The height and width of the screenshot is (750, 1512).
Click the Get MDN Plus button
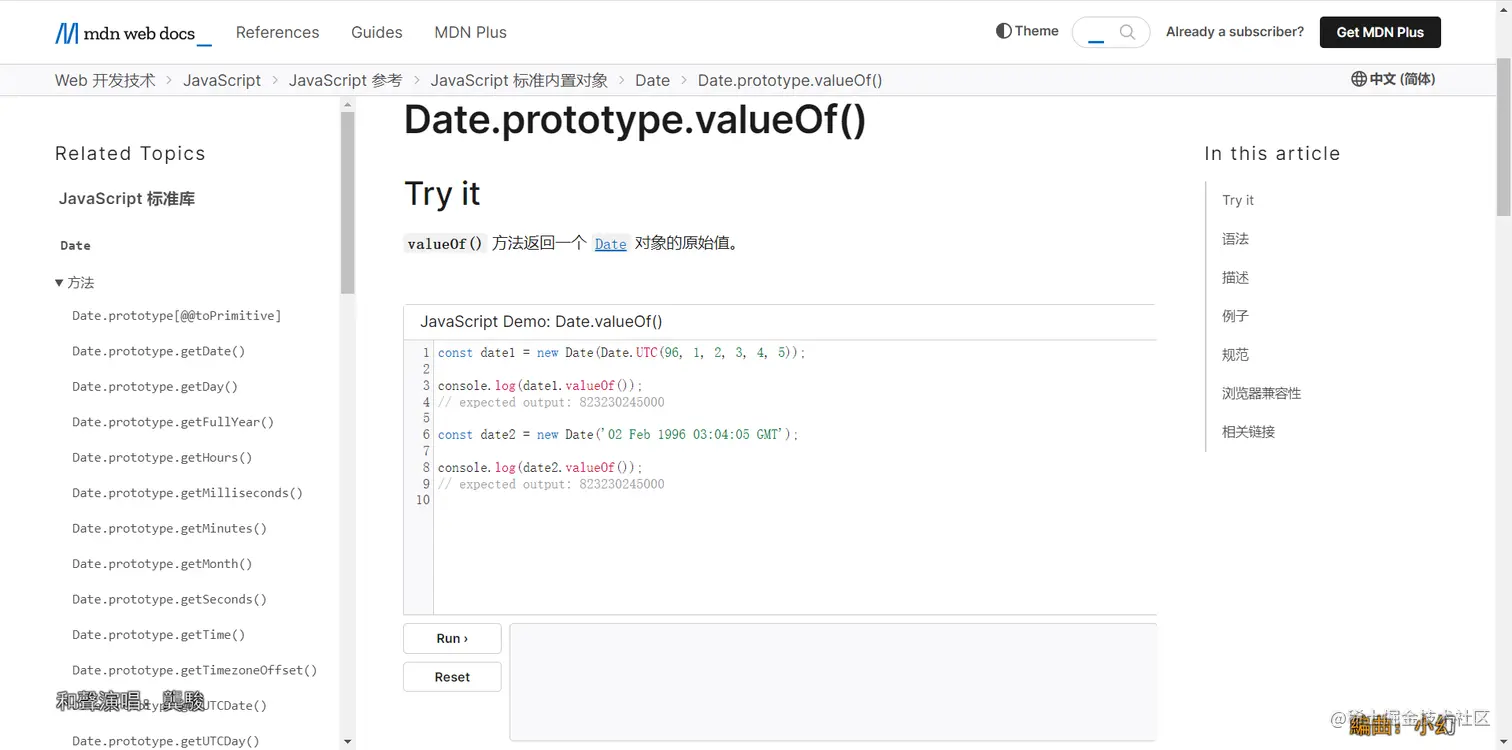tap(1380, 32)
